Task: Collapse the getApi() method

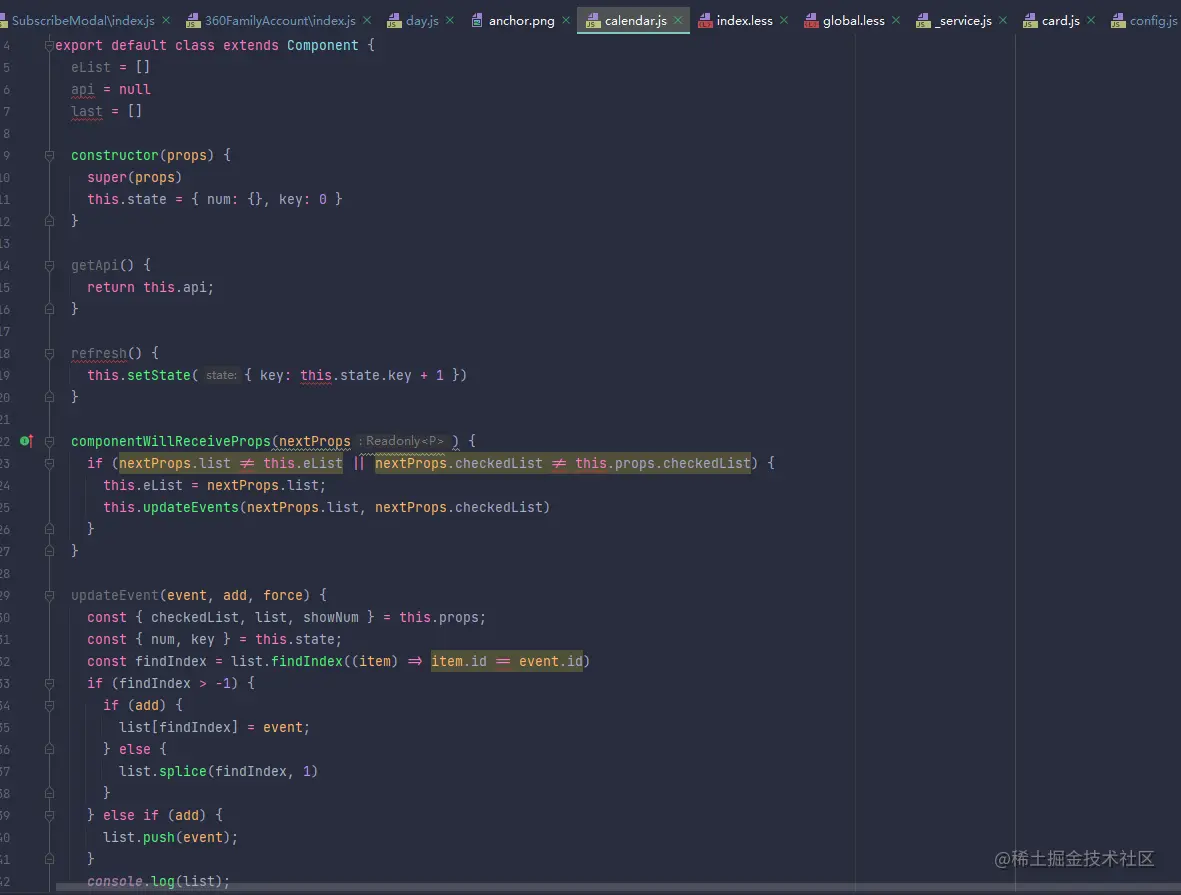Action: coord(49,265)
